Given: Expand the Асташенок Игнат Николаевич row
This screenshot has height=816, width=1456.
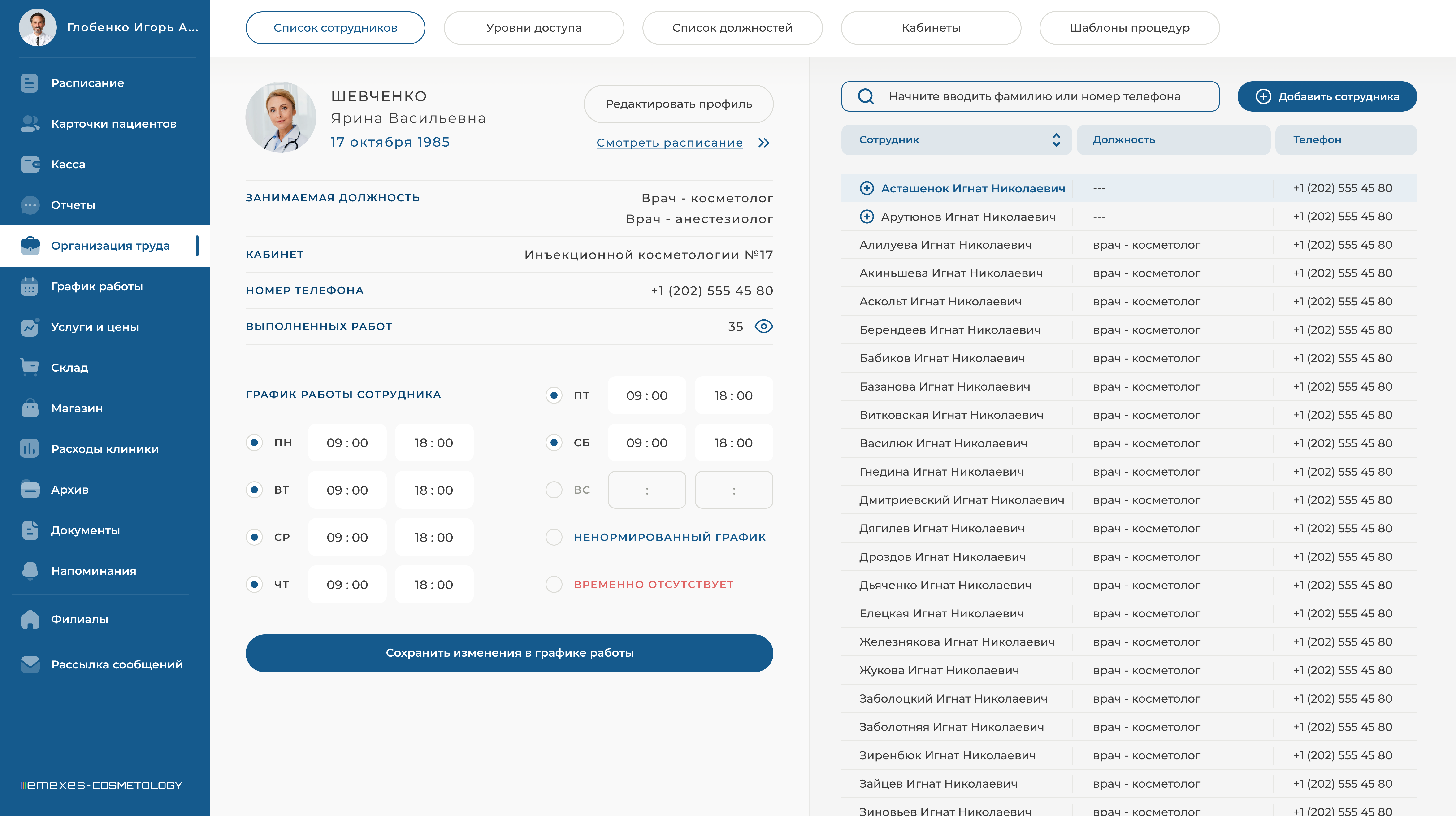Looking at the screenshot, I should point(867,188).
